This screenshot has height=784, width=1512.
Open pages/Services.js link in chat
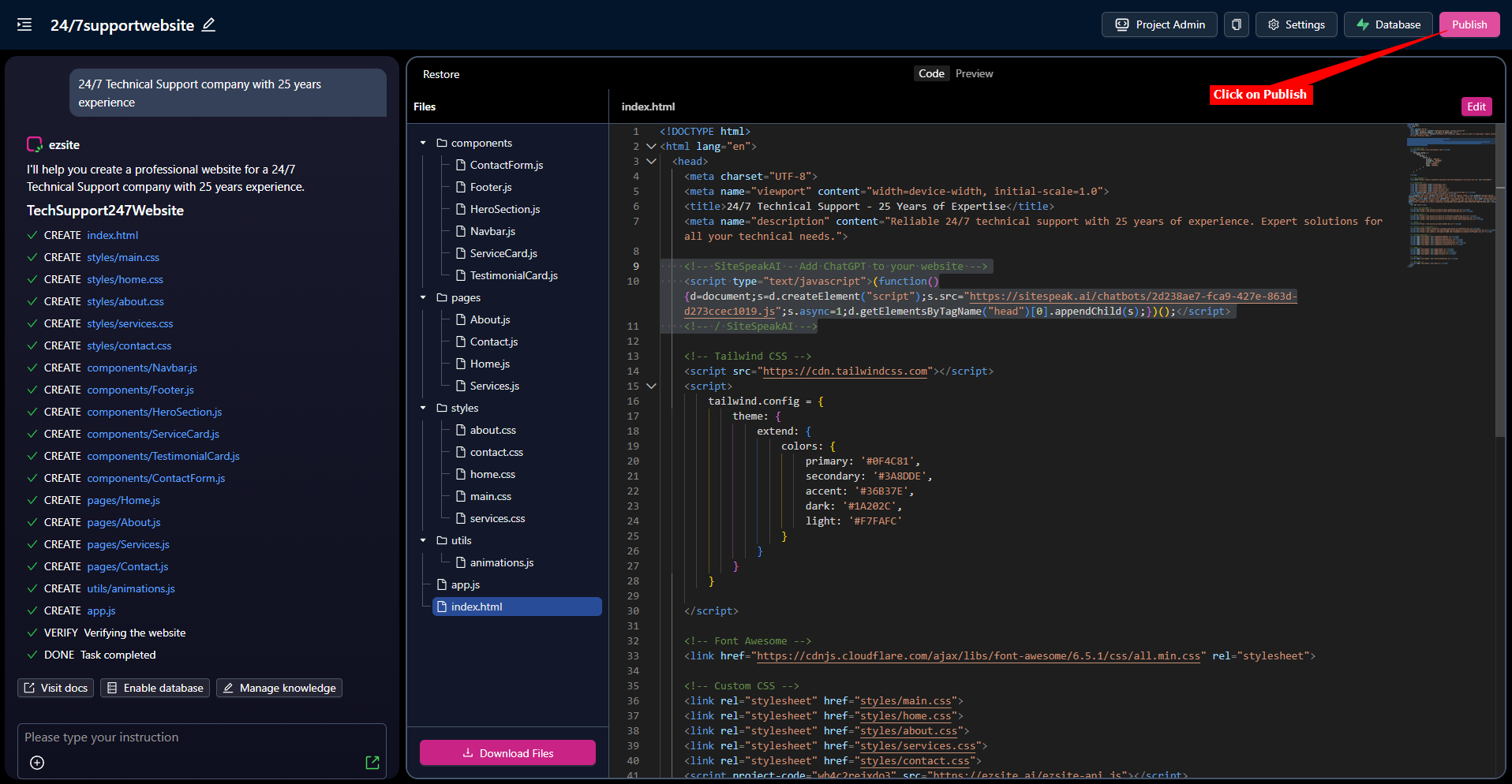[128, 544]
